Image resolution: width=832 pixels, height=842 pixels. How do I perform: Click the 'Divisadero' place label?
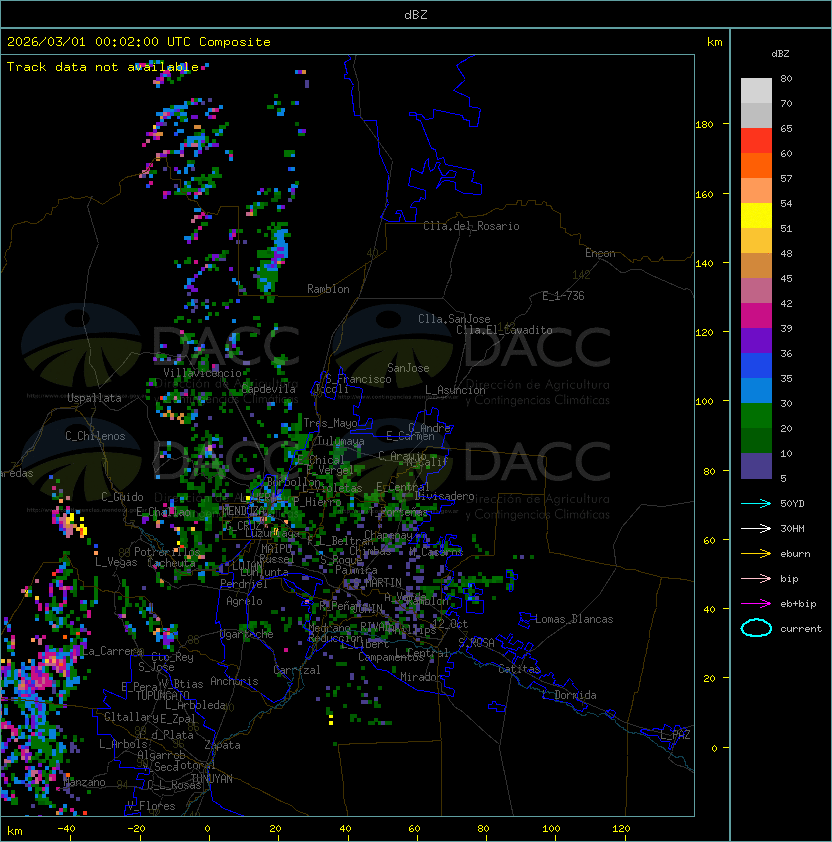point(444,496)
